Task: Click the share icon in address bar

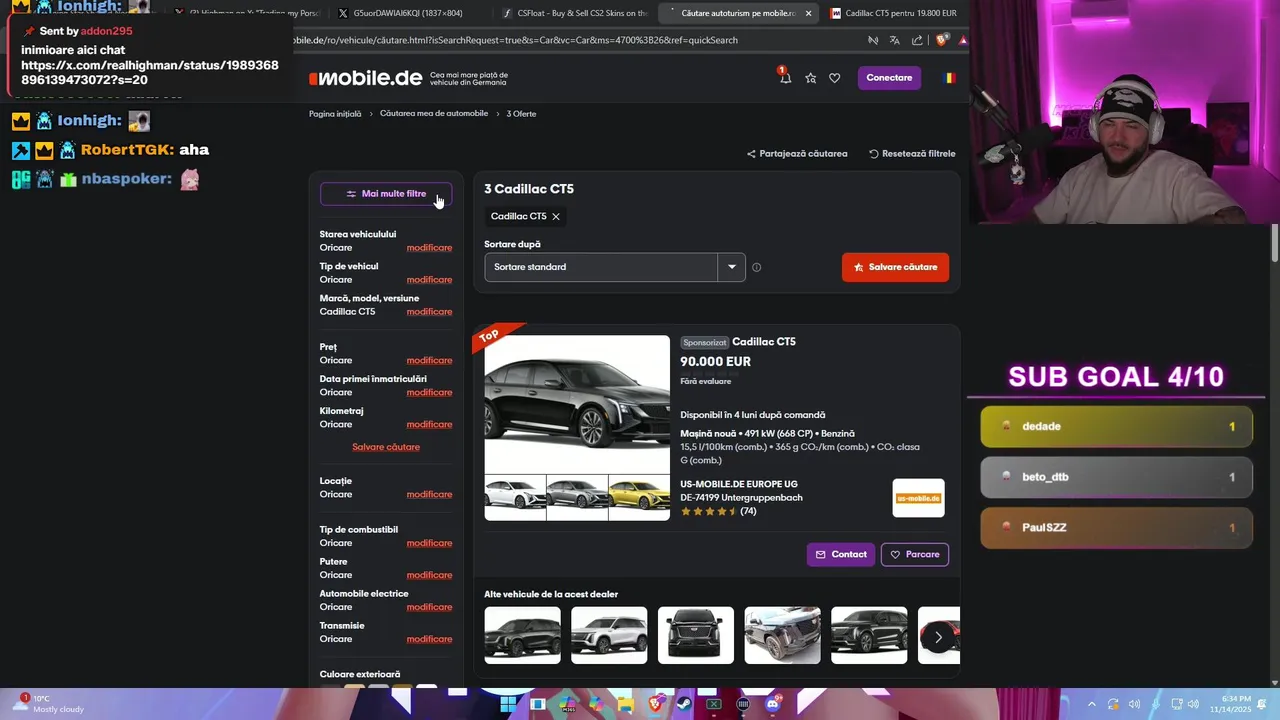Action: (x=917, y=40)
